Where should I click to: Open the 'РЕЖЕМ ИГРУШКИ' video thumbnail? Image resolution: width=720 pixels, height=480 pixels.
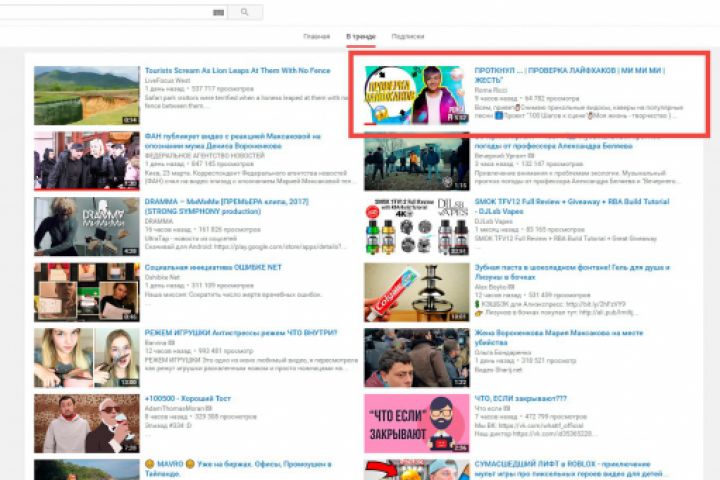(x=87, y=358)
